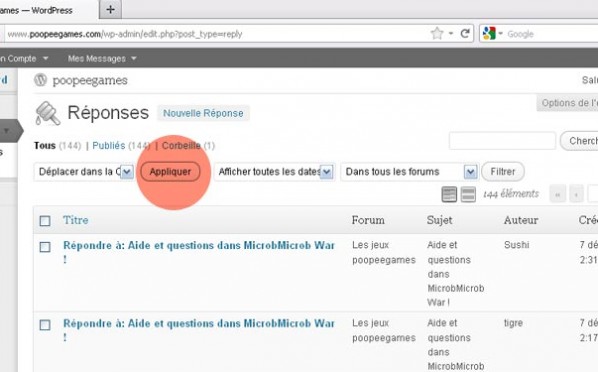Click the Filtrer button
Screen dimensions: 598x372
coord(503,172)
